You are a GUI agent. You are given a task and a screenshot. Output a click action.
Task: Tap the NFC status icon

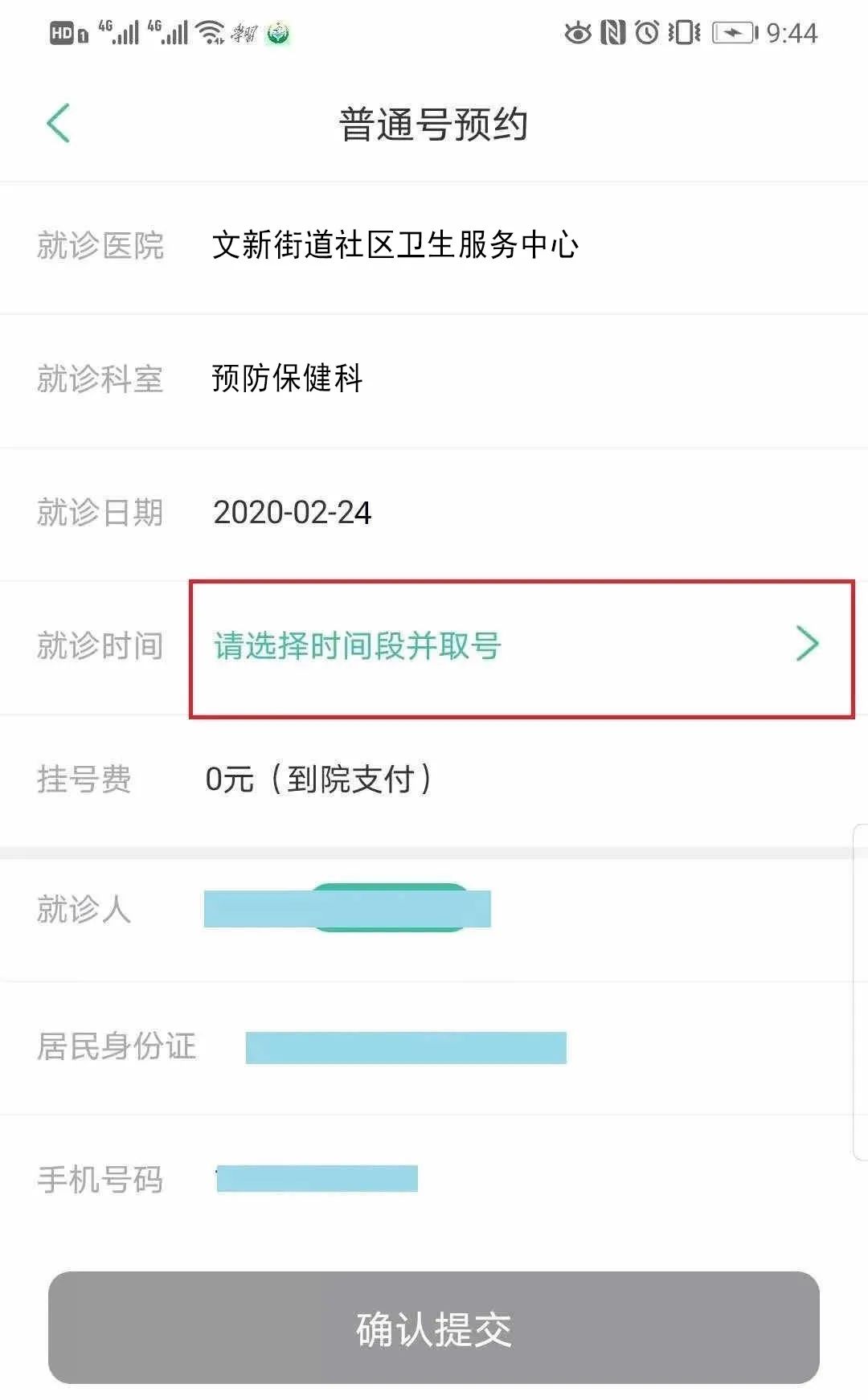612,33
